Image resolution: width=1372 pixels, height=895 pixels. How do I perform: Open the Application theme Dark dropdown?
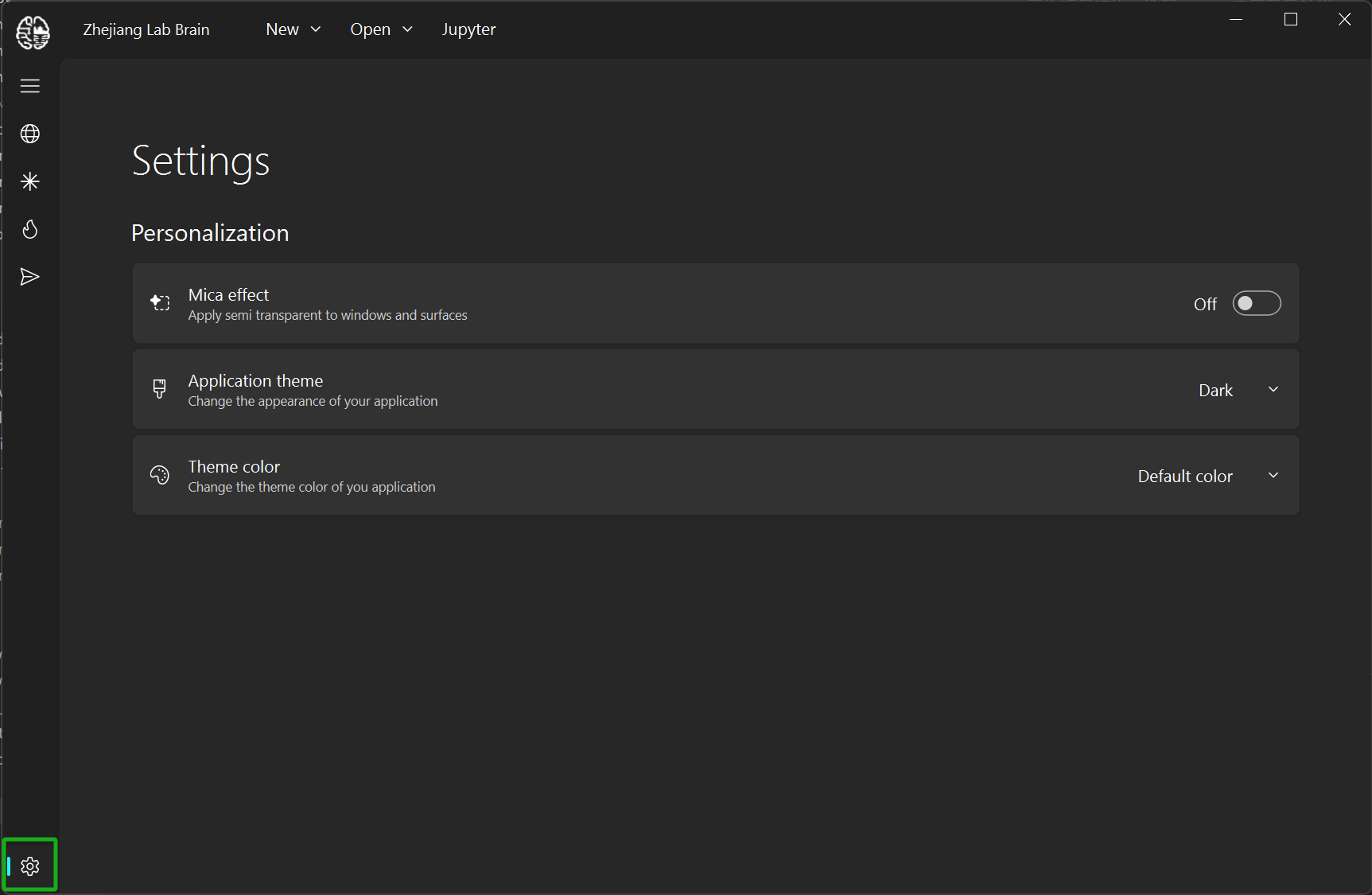[x=1238, y=390]
